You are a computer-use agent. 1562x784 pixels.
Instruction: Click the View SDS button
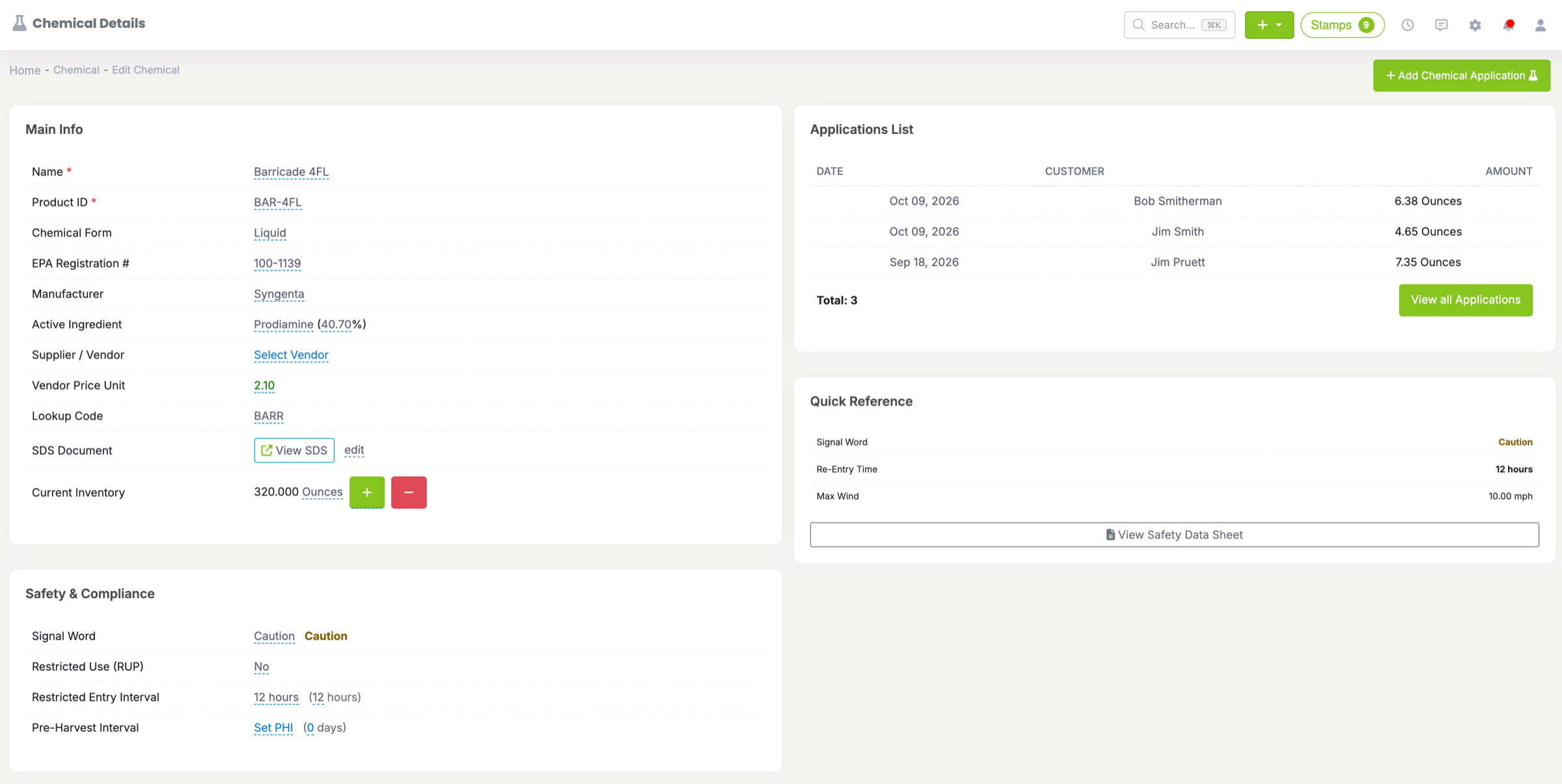(294, 450)
